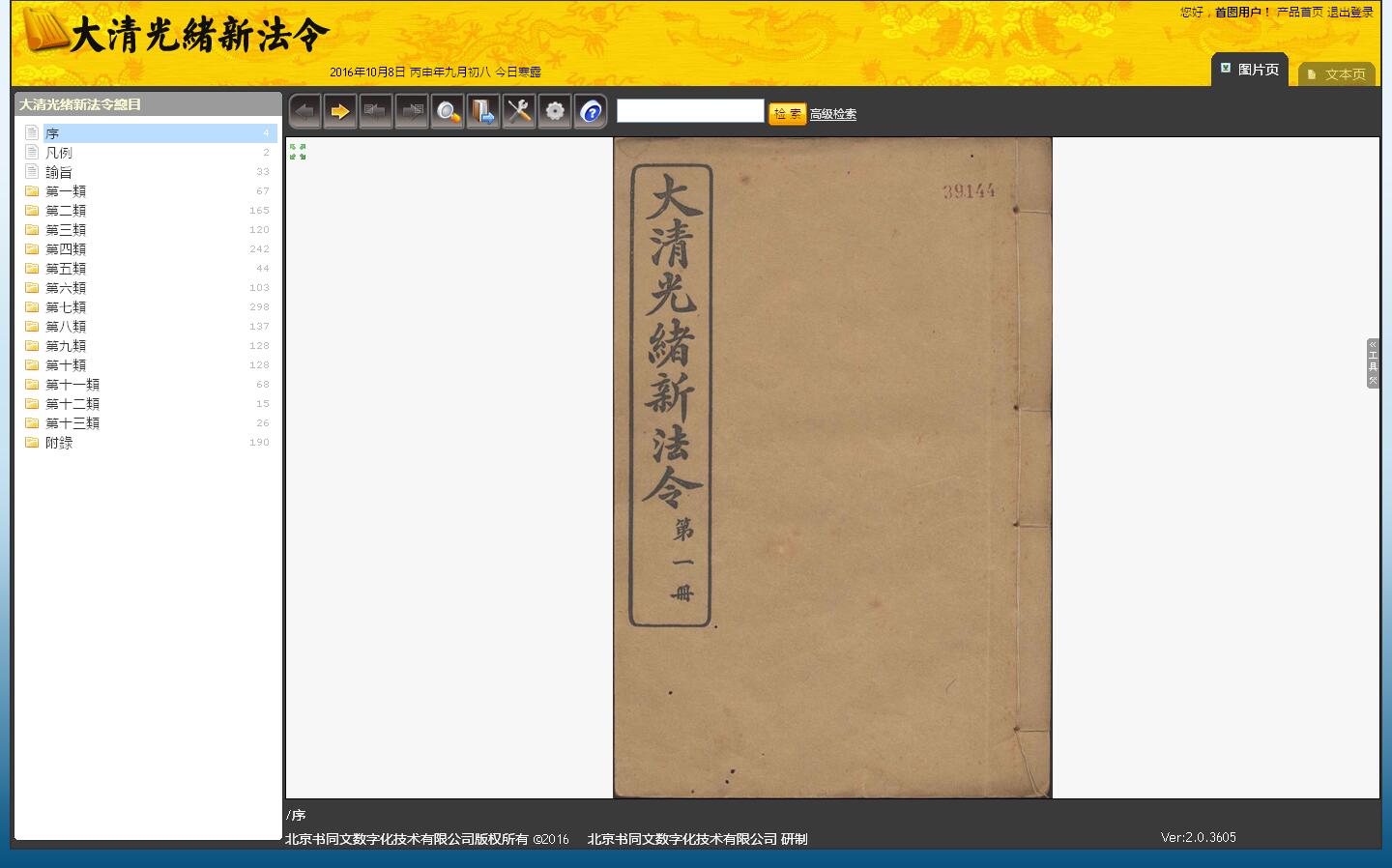
Task: Click the back arrow toolbar icon
Action: coord(304,112)
